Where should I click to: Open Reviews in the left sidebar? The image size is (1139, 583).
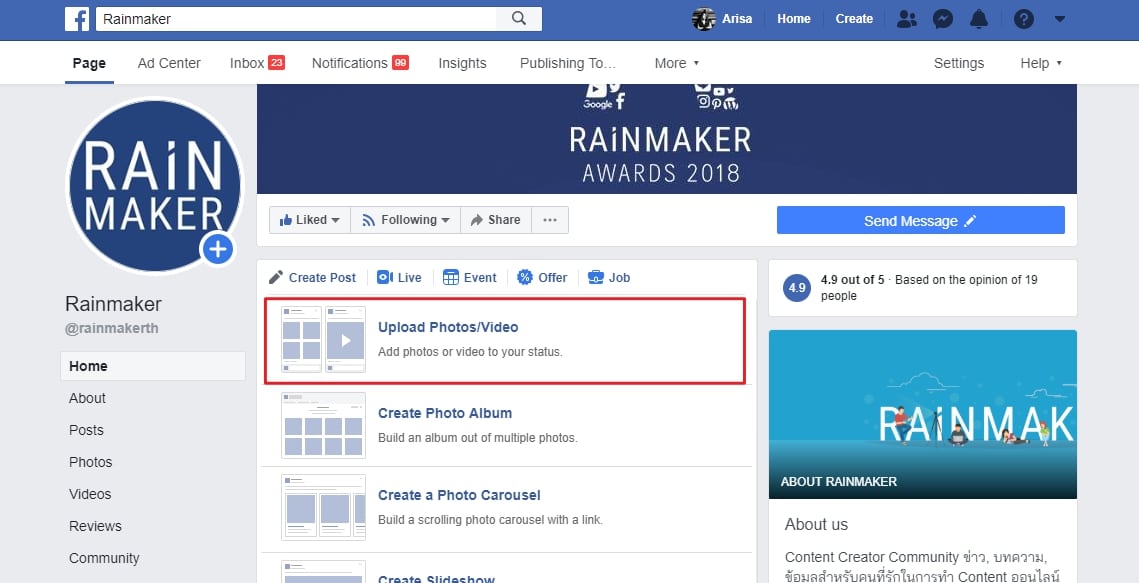click(95, 526)
